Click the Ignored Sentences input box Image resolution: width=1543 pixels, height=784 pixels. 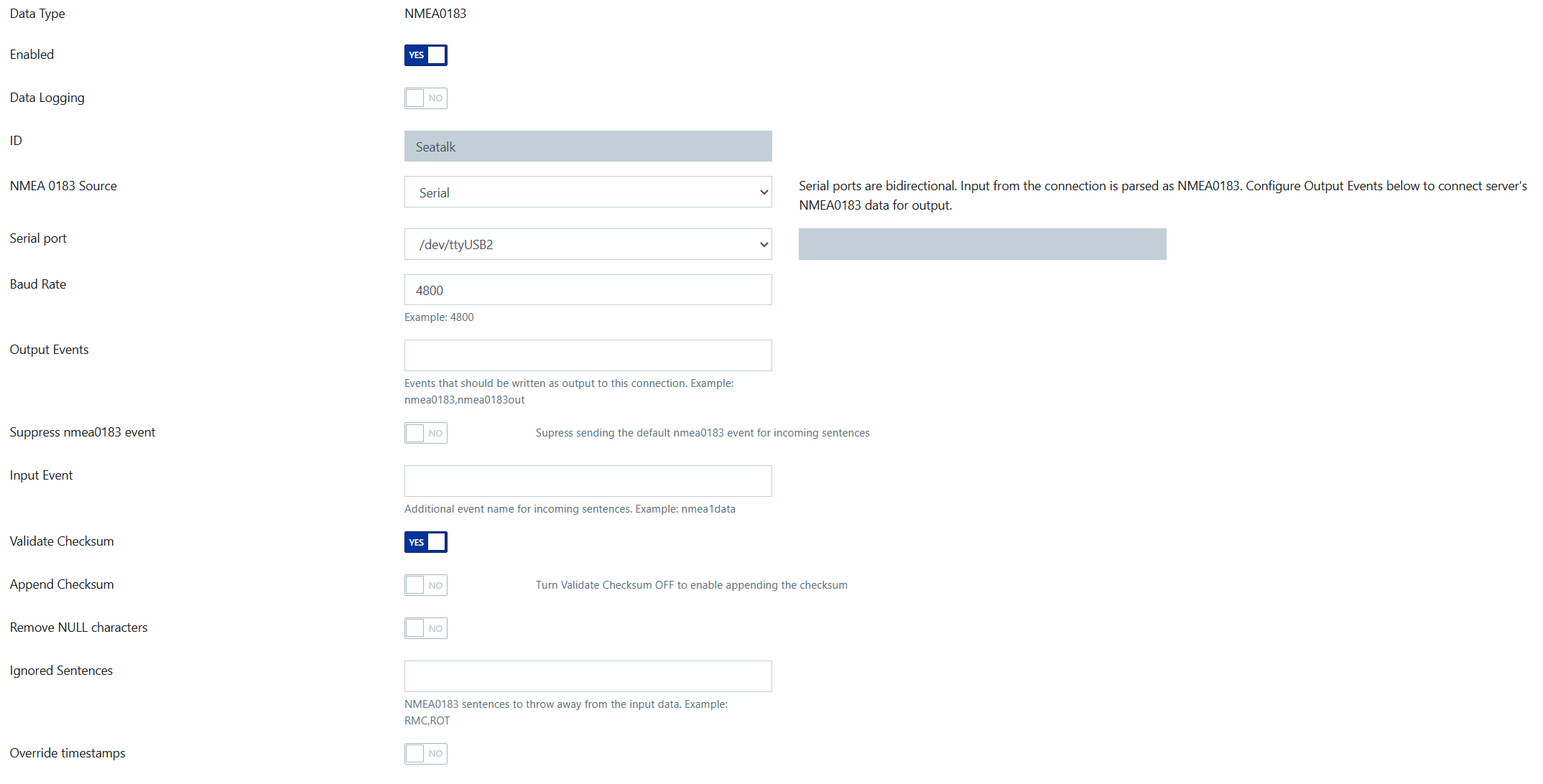pos(588,676)
